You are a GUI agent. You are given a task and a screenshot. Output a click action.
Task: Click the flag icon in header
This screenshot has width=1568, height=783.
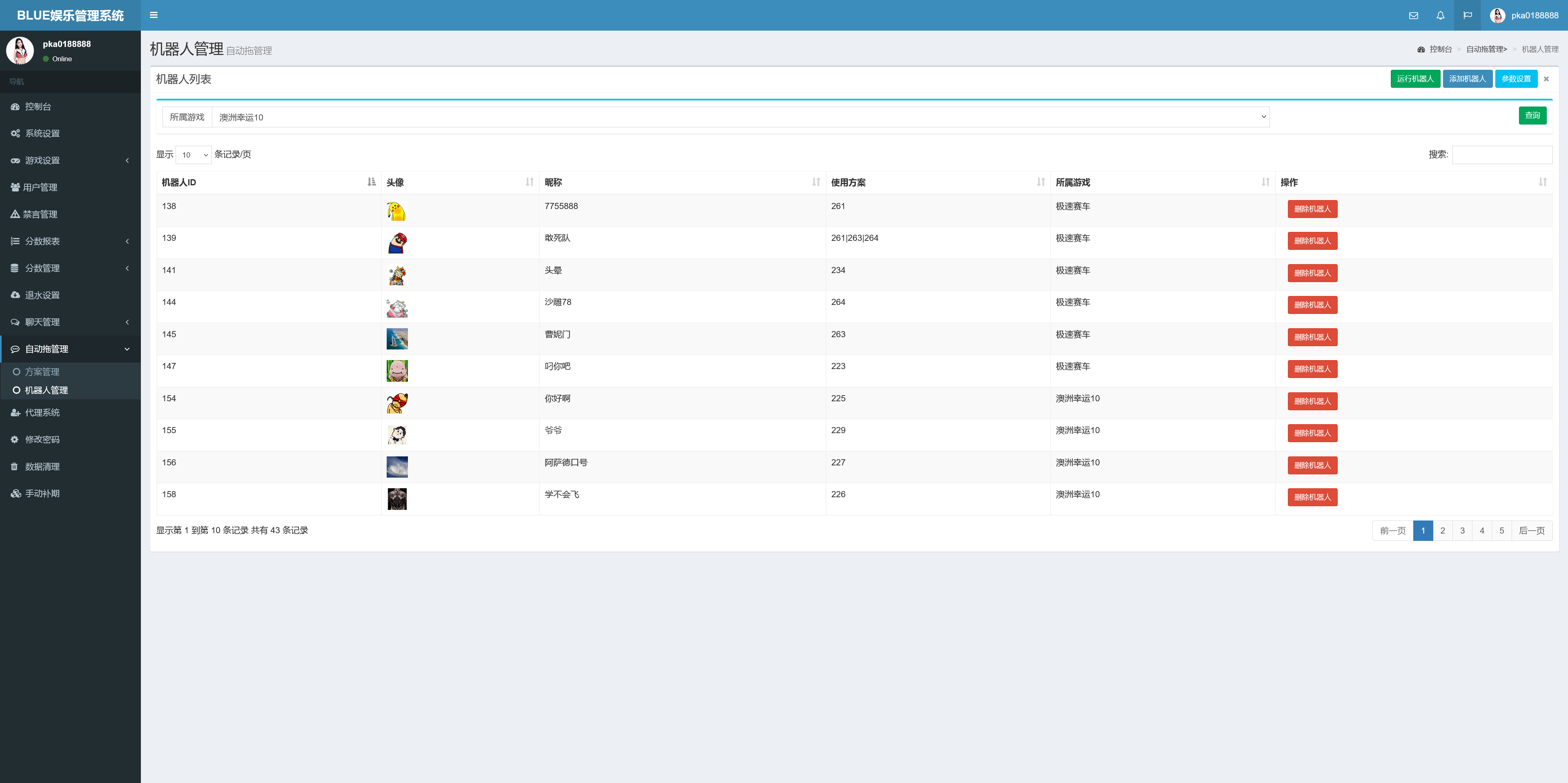1468,15
